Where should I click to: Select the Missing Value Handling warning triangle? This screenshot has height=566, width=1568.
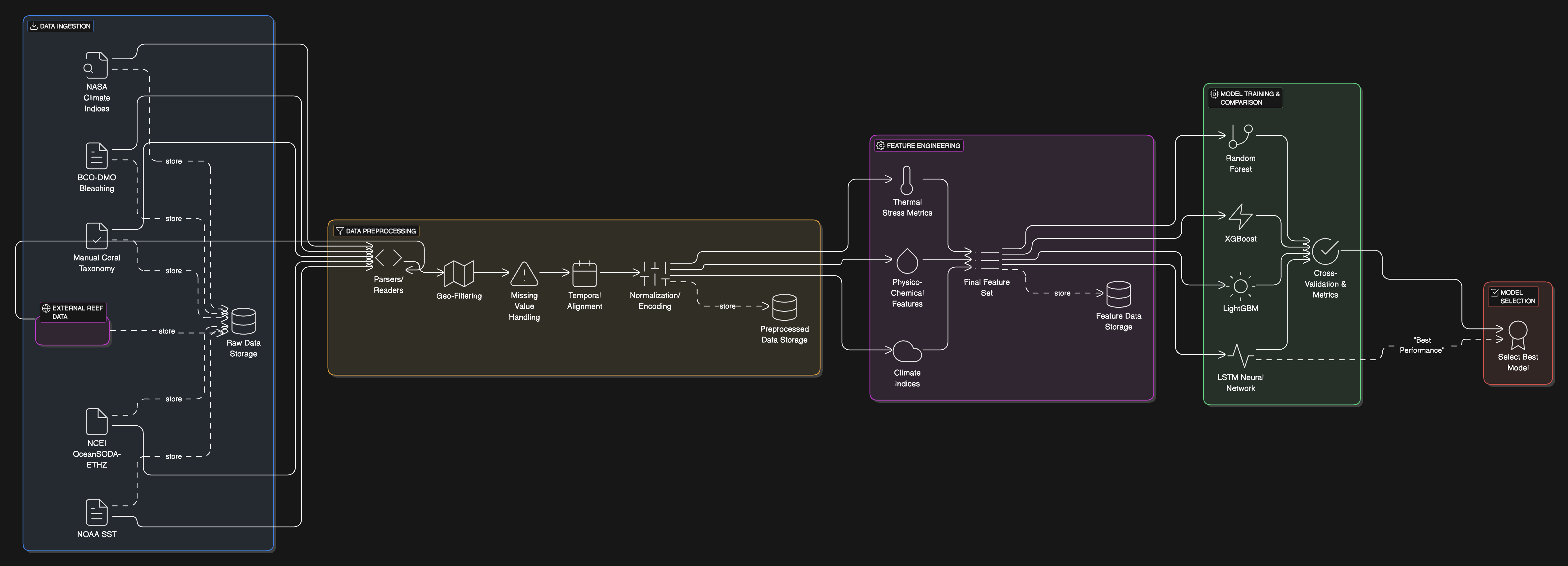(524, 274)
